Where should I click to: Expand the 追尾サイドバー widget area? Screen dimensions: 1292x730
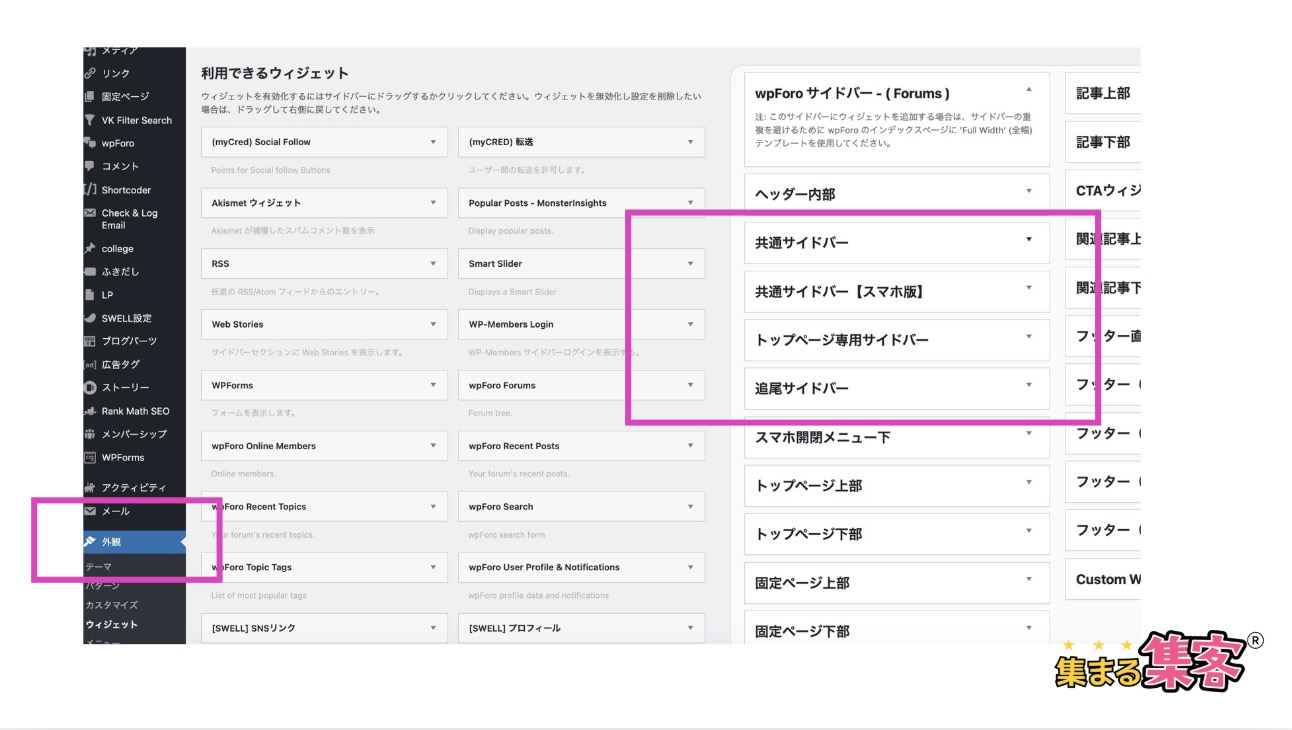[x=1028, y=386]
